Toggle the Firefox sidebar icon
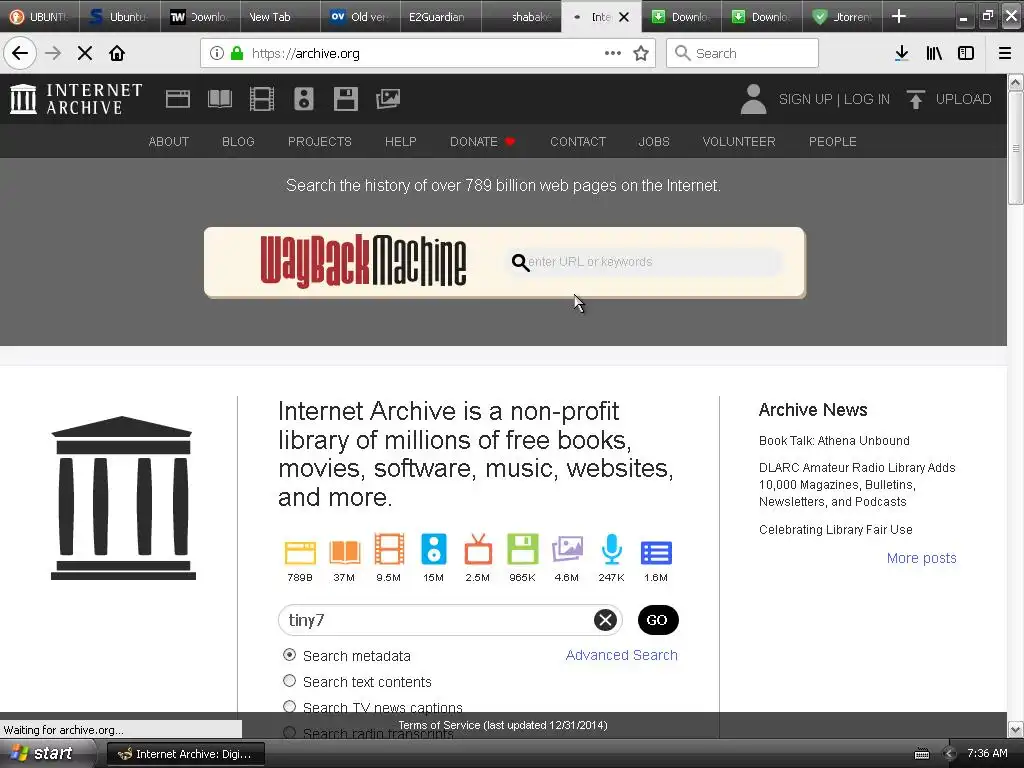The height and width of the screenshot is (768, 1024). 966,54
